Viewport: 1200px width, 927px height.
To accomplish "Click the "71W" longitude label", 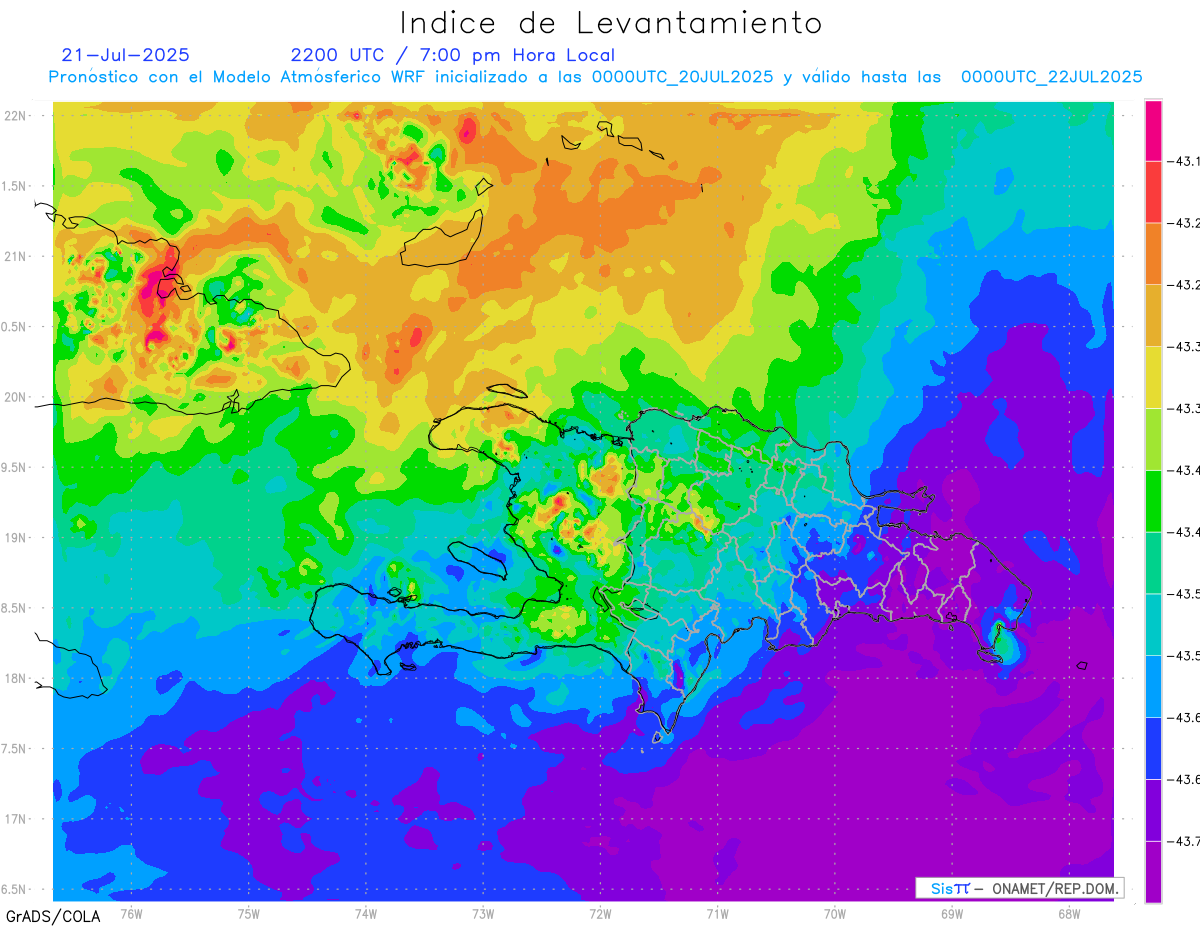I will pyautogui.click(x=717, y=913).
